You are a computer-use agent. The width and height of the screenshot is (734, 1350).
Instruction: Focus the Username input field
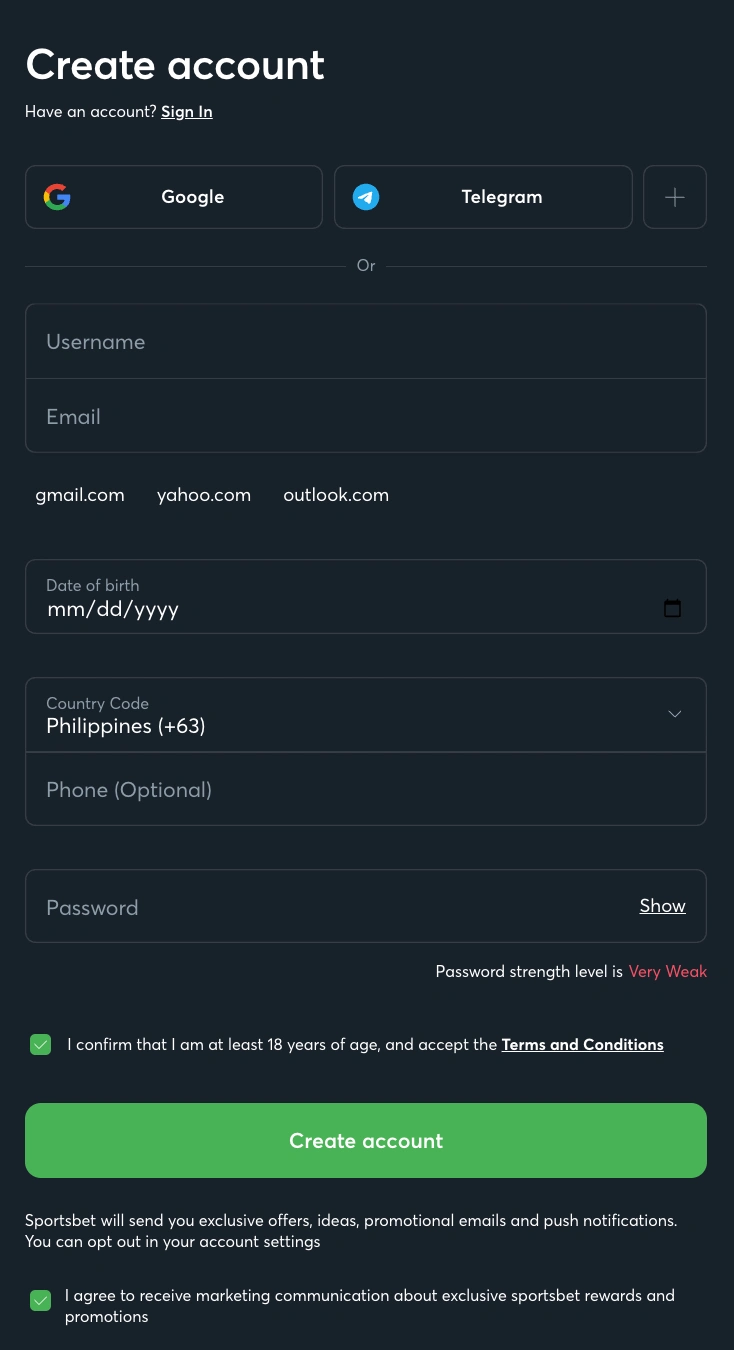click(x=366, y=342)
